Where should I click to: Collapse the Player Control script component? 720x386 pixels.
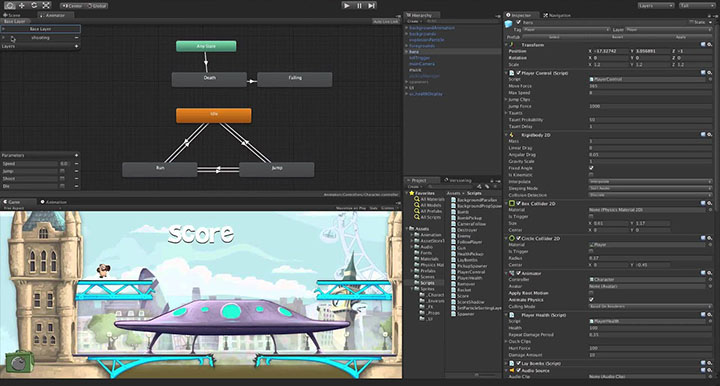pyautogui.click(x=506, y=73)
